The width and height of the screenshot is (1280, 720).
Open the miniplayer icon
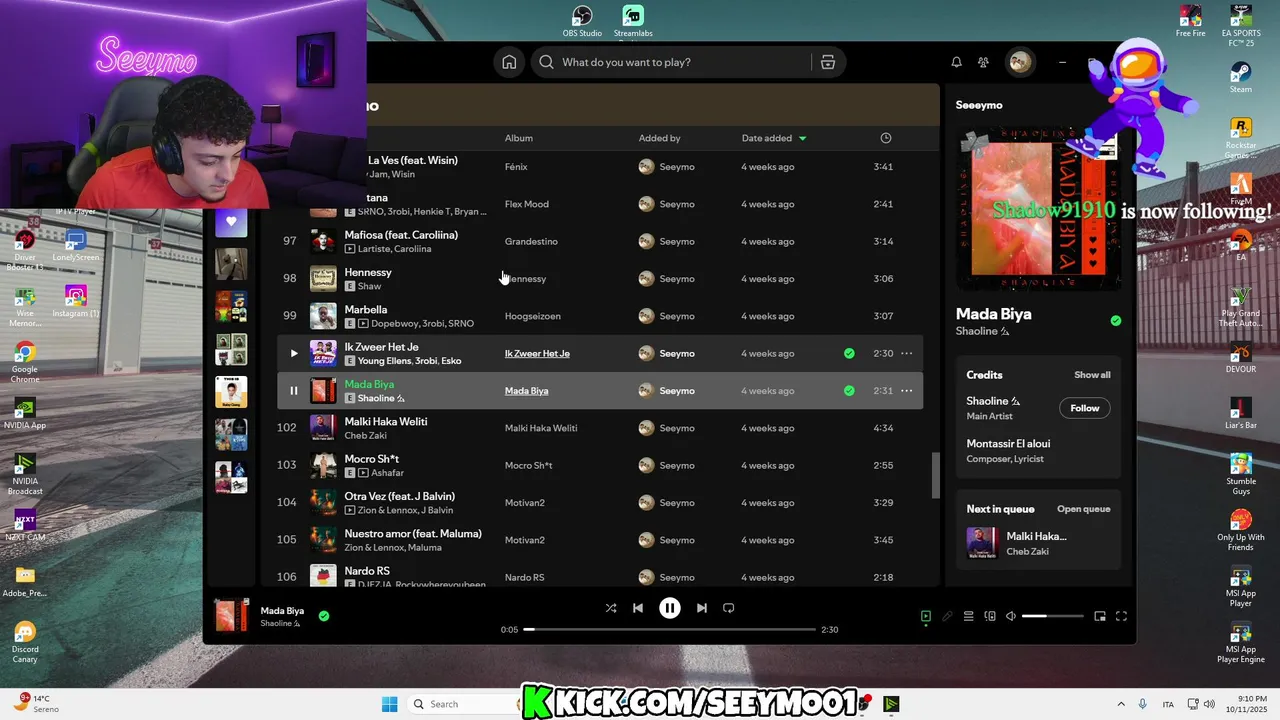coord(1100,616)
